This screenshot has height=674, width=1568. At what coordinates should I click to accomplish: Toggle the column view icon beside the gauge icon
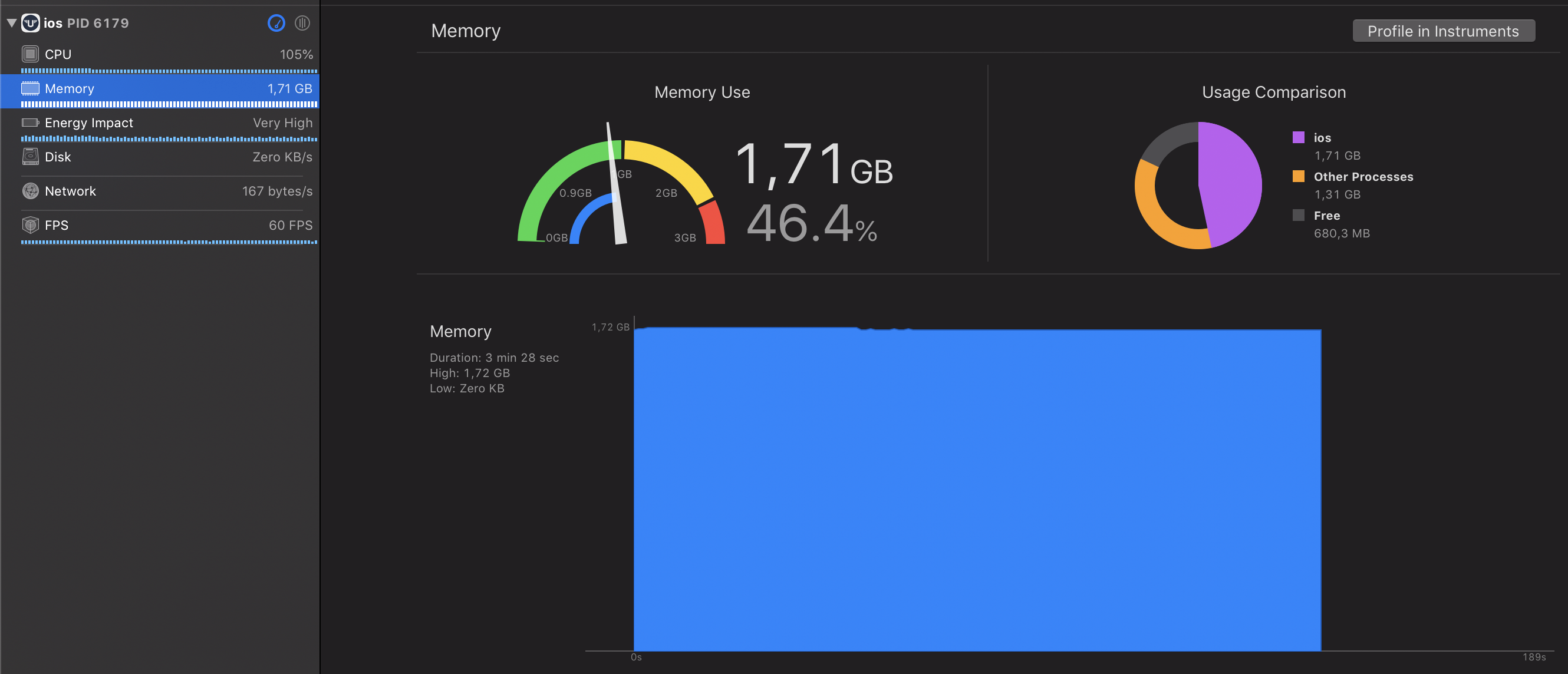(302, 23)
